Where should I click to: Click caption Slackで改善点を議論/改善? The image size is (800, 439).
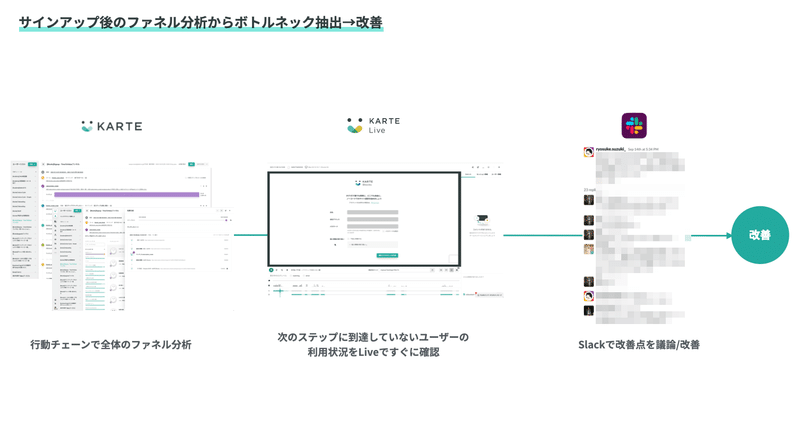pos(639,345)
